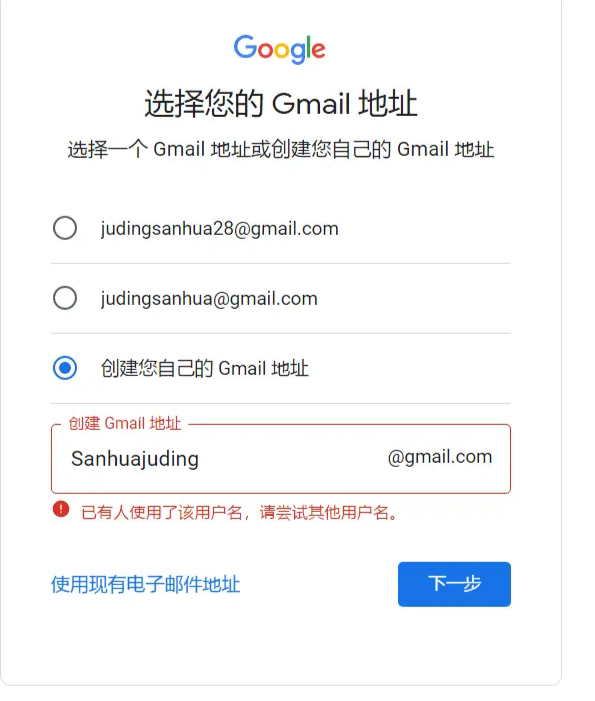
Task: Click the @gmail.com suffix inside the field
Action: [440, 457]
